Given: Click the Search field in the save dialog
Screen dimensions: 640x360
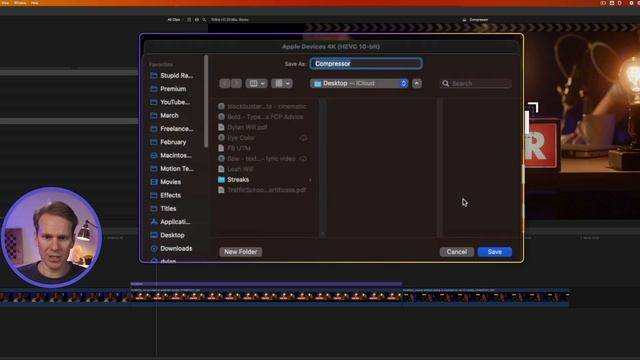Looking at the screenshot, I should point(476,83).
